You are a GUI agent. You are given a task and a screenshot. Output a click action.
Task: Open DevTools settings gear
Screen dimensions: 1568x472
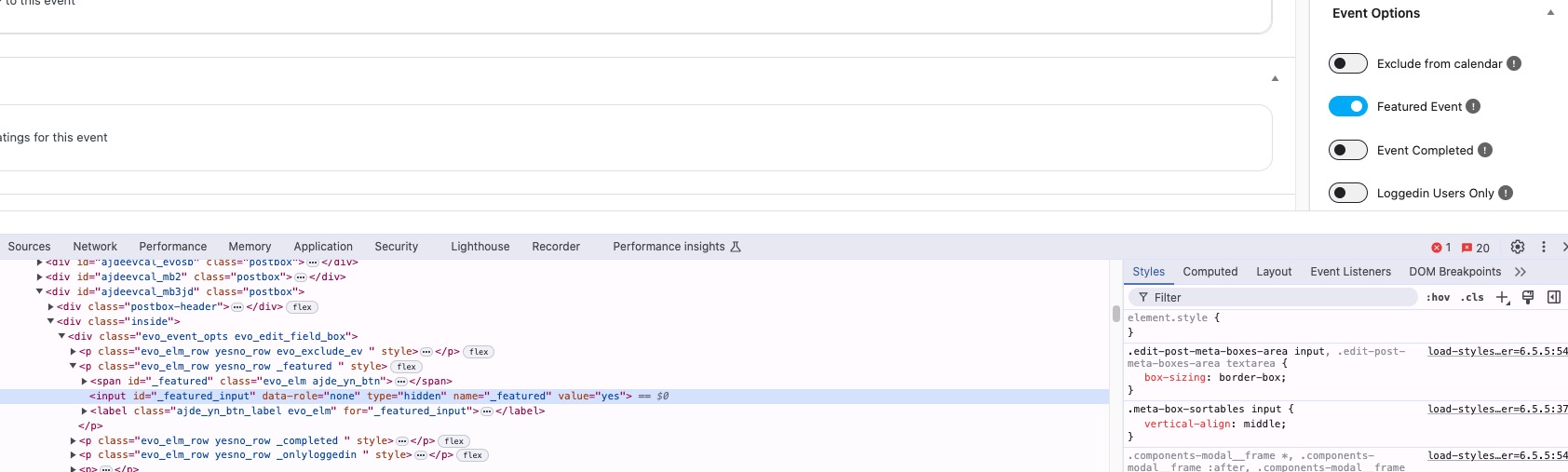click(1518, 247)
